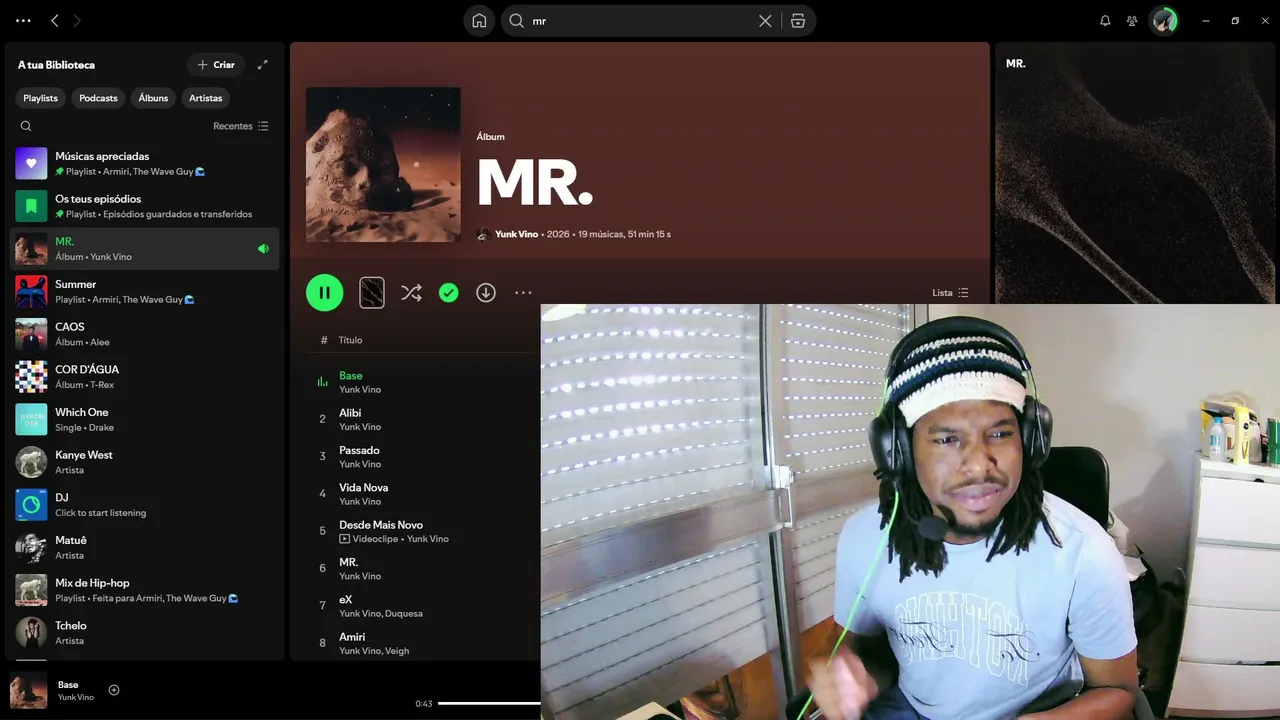Open more options for the album
The height and width of the screenshot is (720, 1280).
pyautogui.click(x=523, y=293)
